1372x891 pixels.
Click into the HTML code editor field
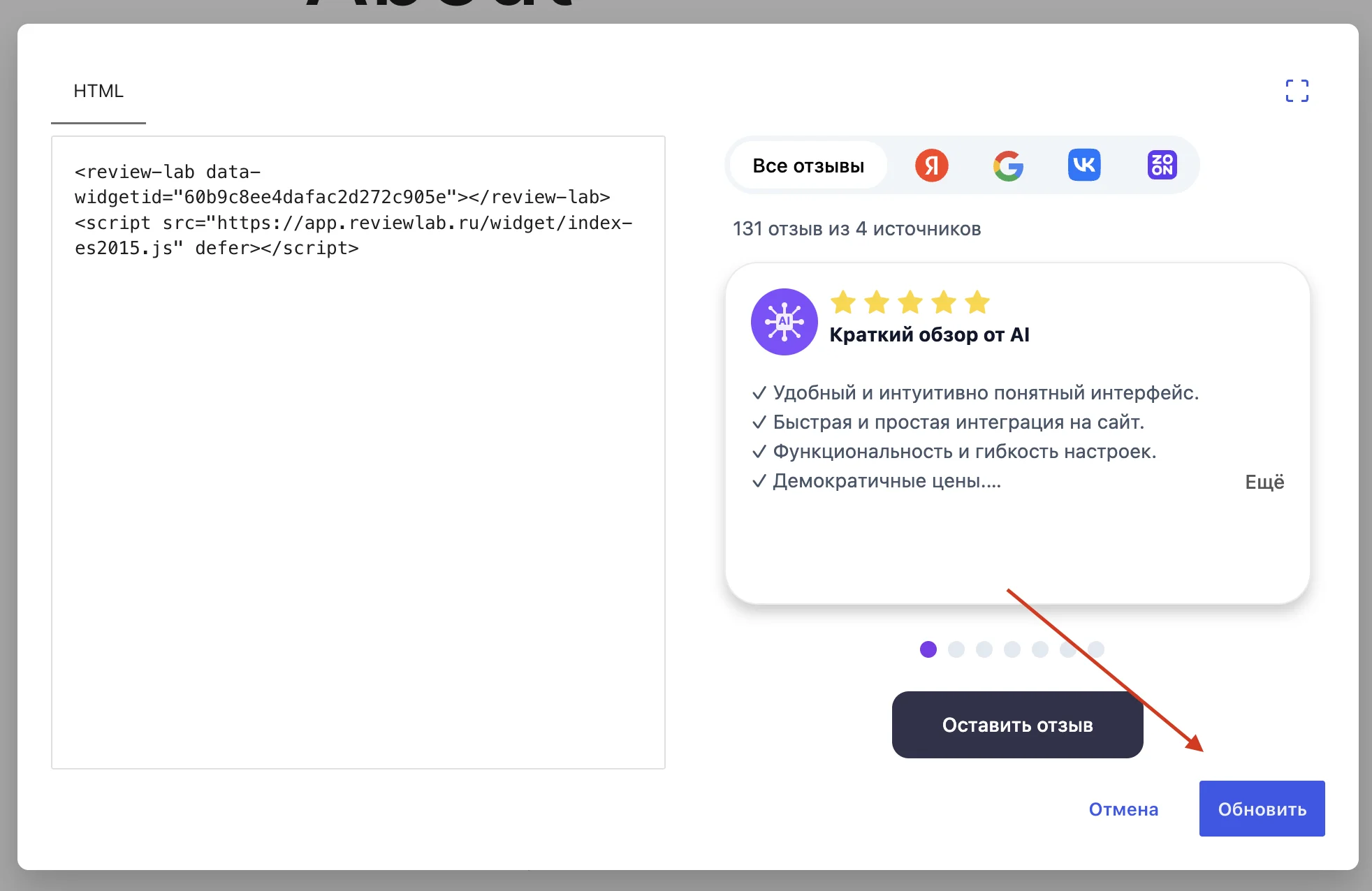pos(358,452)
